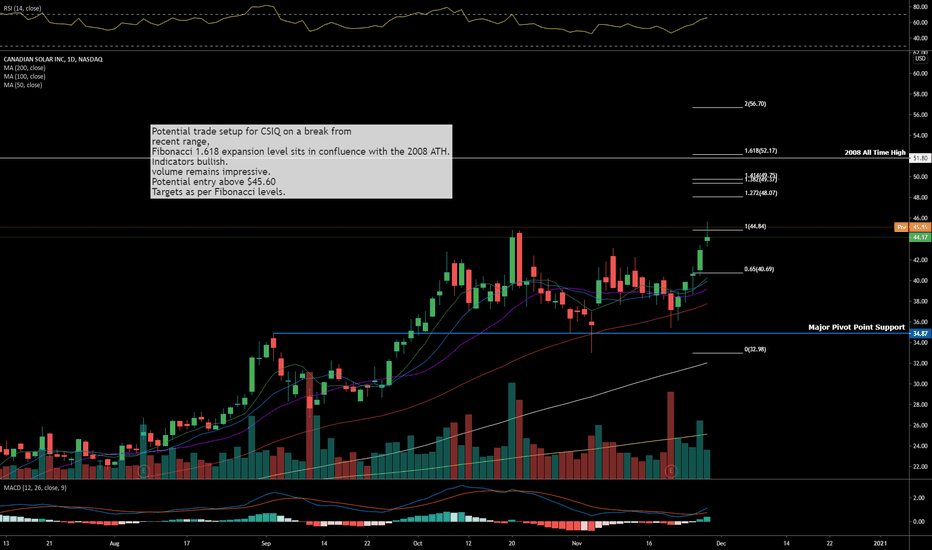The width and height of the screenshot is (932, 550).
Task: Click the Nov date on the time axis
Action: coord(576,543)
